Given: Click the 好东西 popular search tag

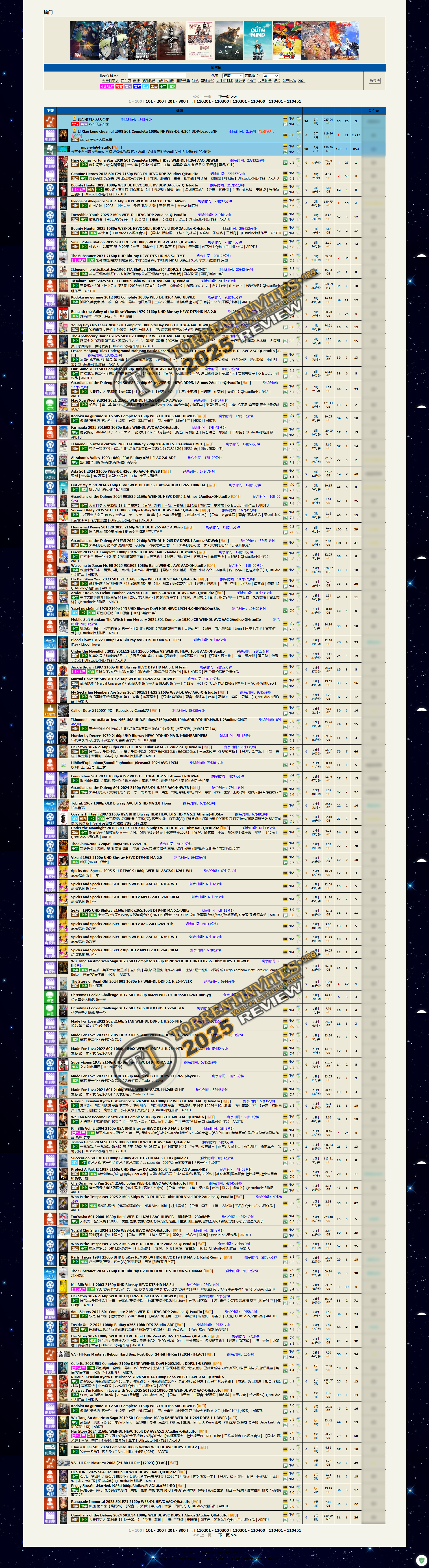Looking at the screenshot, I should tap(126, 81).
